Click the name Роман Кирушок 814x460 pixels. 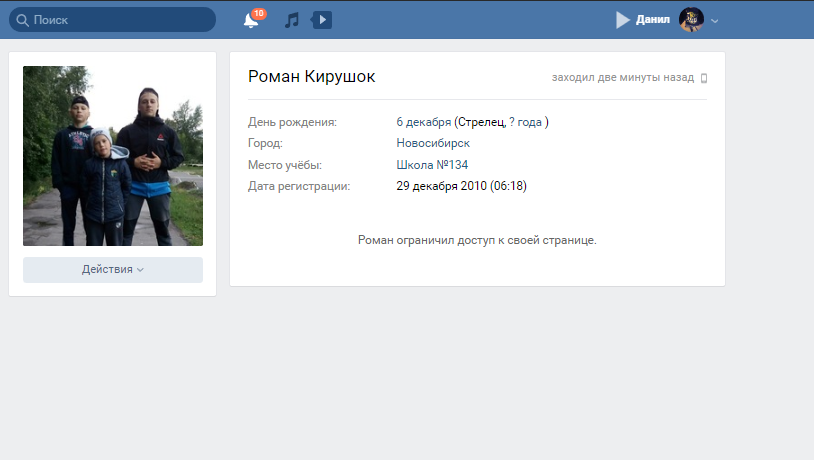click(x=311, y=76)
